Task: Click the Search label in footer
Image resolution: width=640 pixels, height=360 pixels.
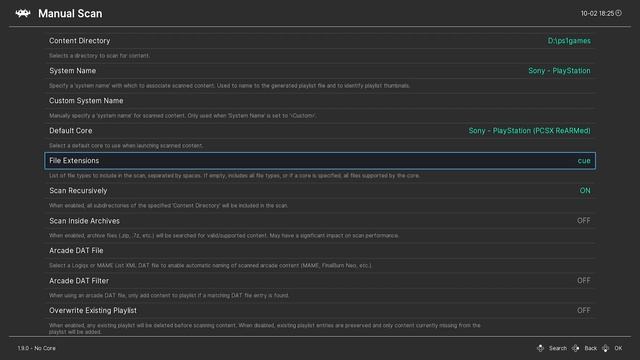Action: pos(558,348)
